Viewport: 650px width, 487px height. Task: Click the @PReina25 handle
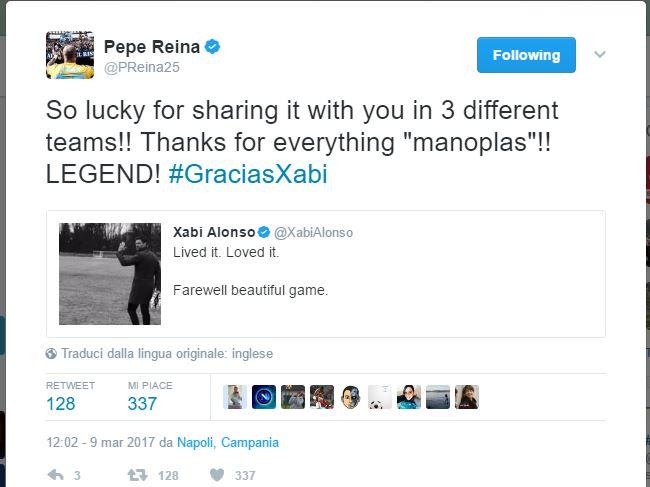click(142, 67)
